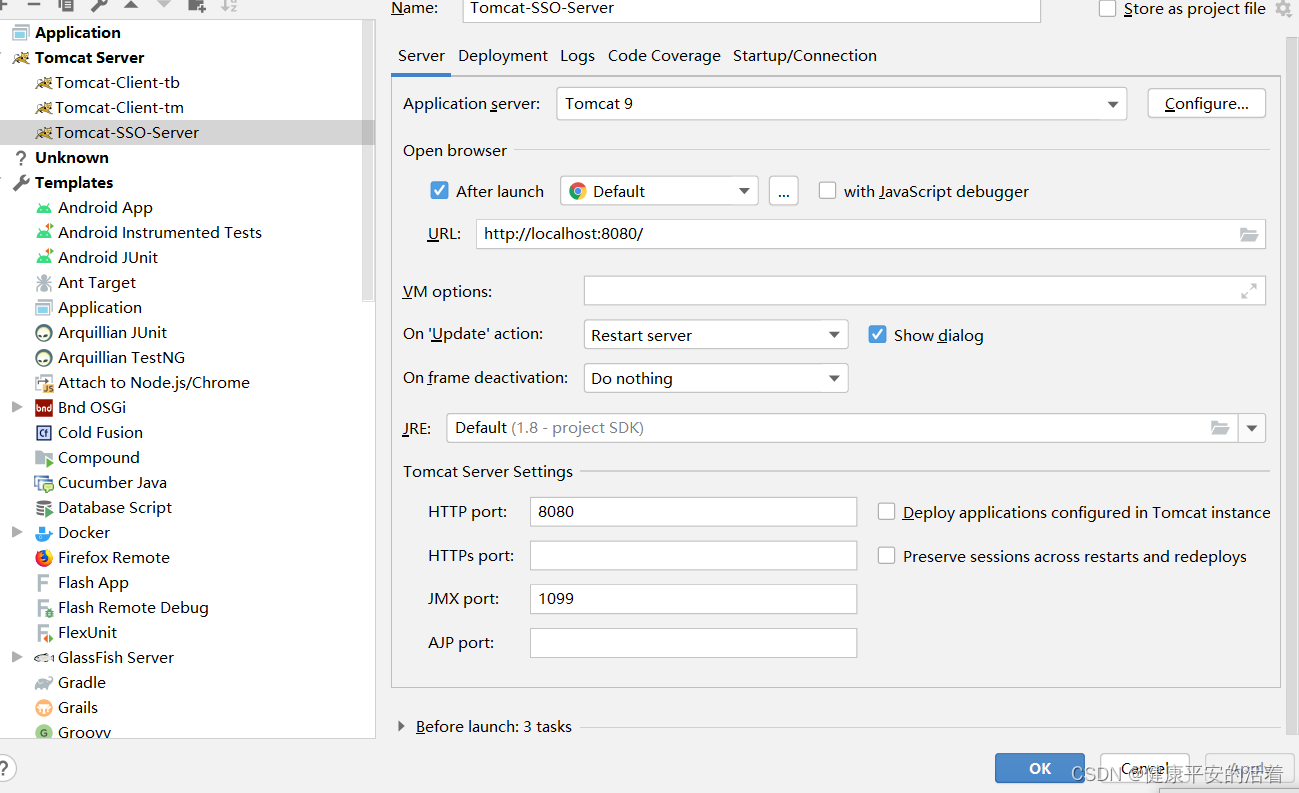
Task: Switch to the Deployment tab
Action: pyautogui.click(x=502, y=56)
